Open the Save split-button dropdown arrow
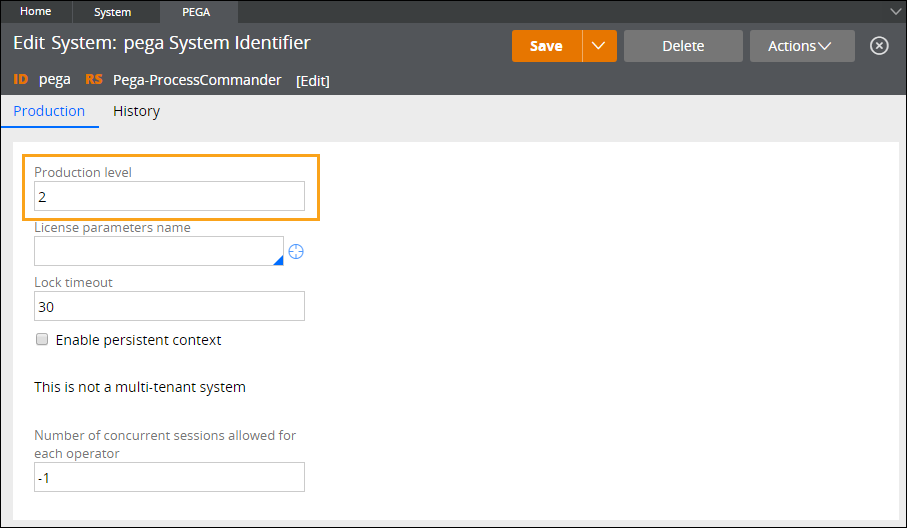The height and width of the screenshot is (528, 907). [x=599, y=46]
